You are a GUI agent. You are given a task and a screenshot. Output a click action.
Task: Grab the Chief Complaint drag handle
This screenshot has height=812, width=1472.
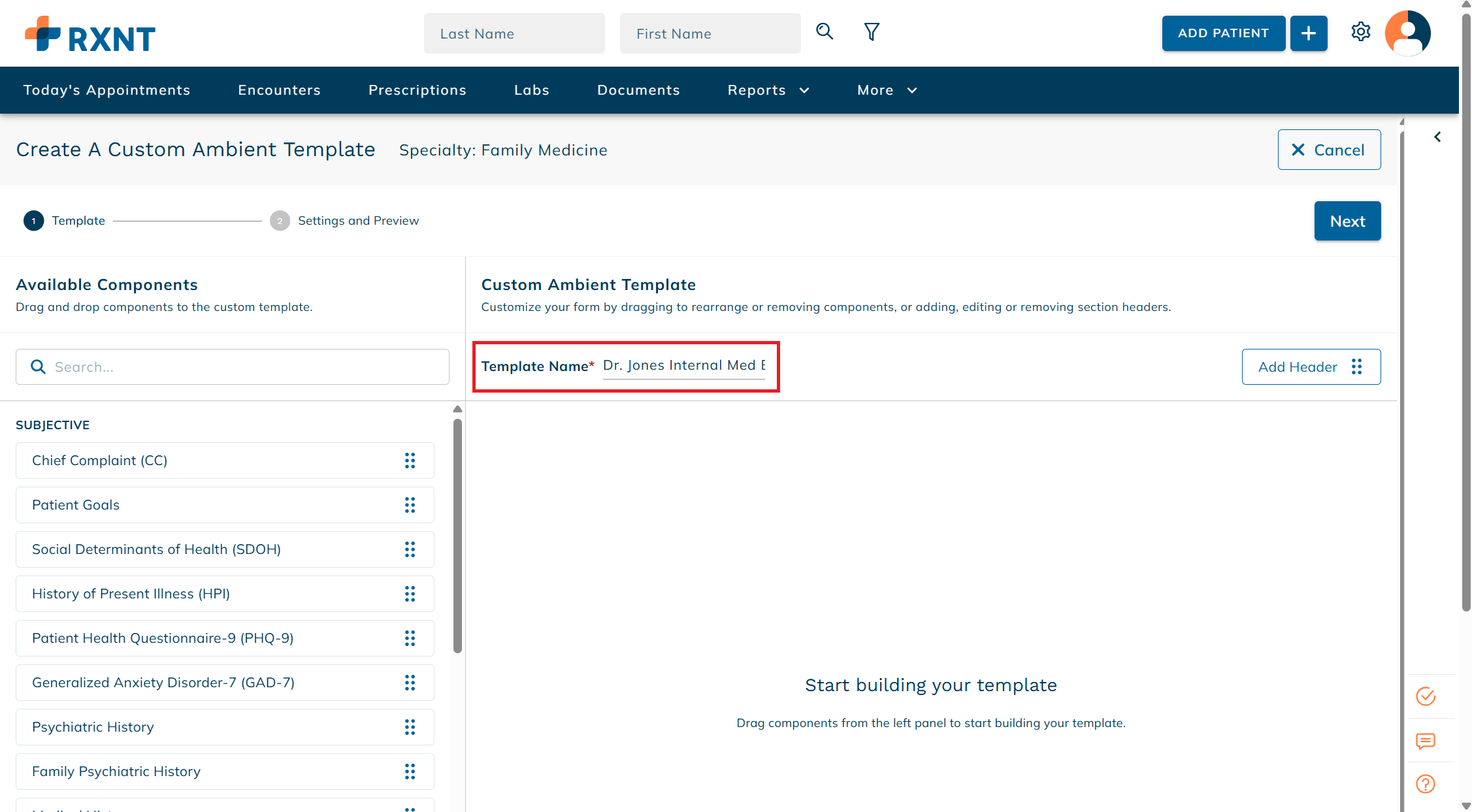(x=410, y=461)
